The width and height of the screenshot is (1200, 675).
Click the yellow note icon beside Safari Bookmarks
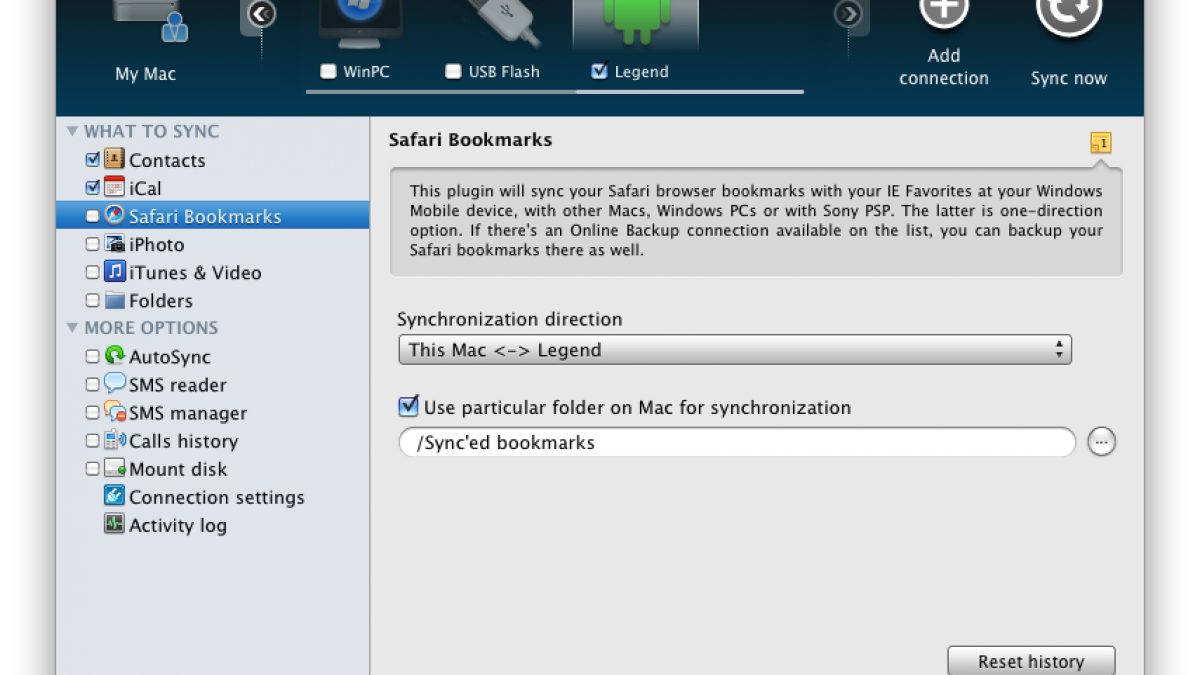1100,143
